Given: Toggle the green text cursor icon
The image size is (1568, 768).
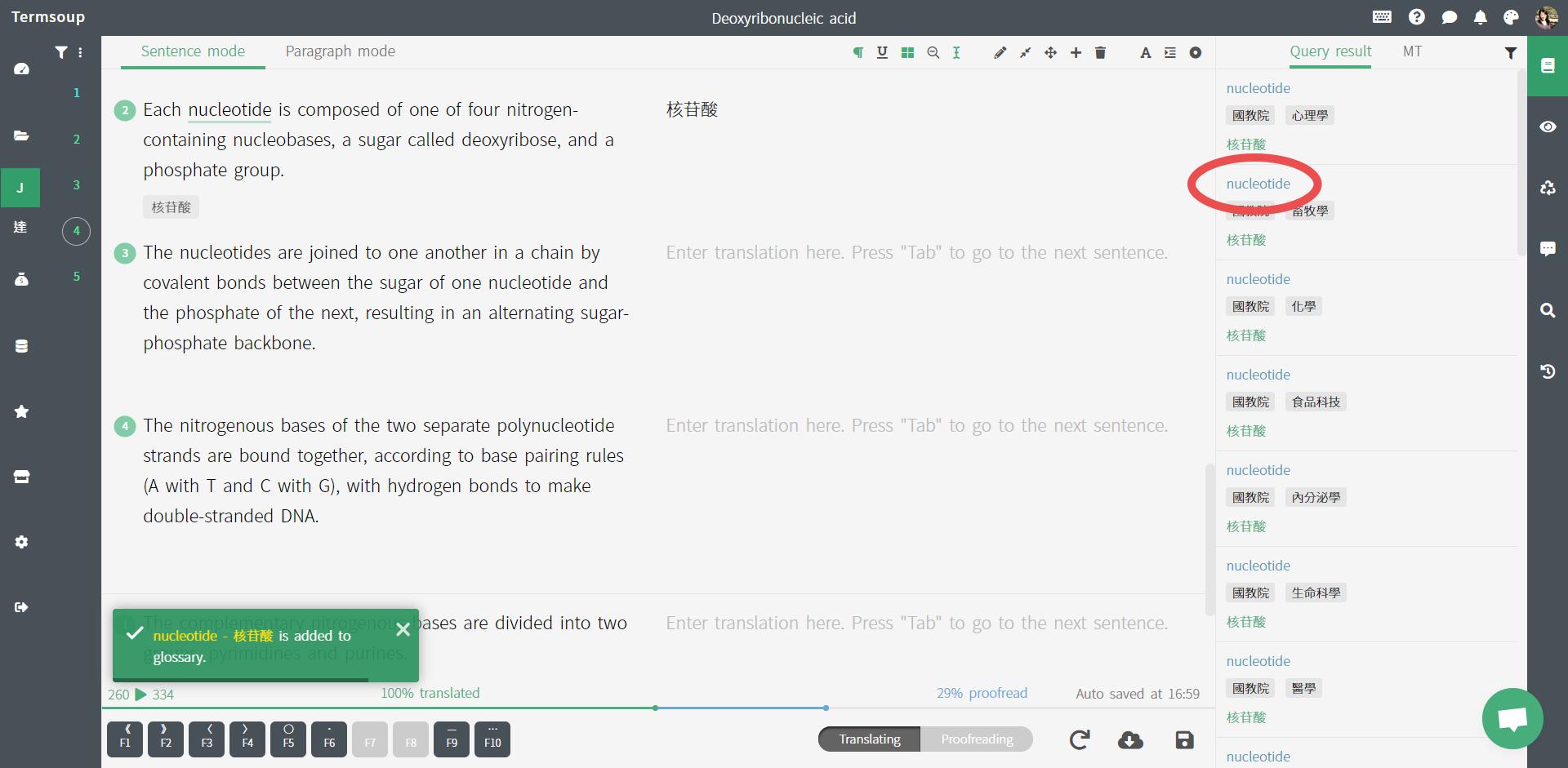Looking at the screenshot, I should click(x=956, y=52).
